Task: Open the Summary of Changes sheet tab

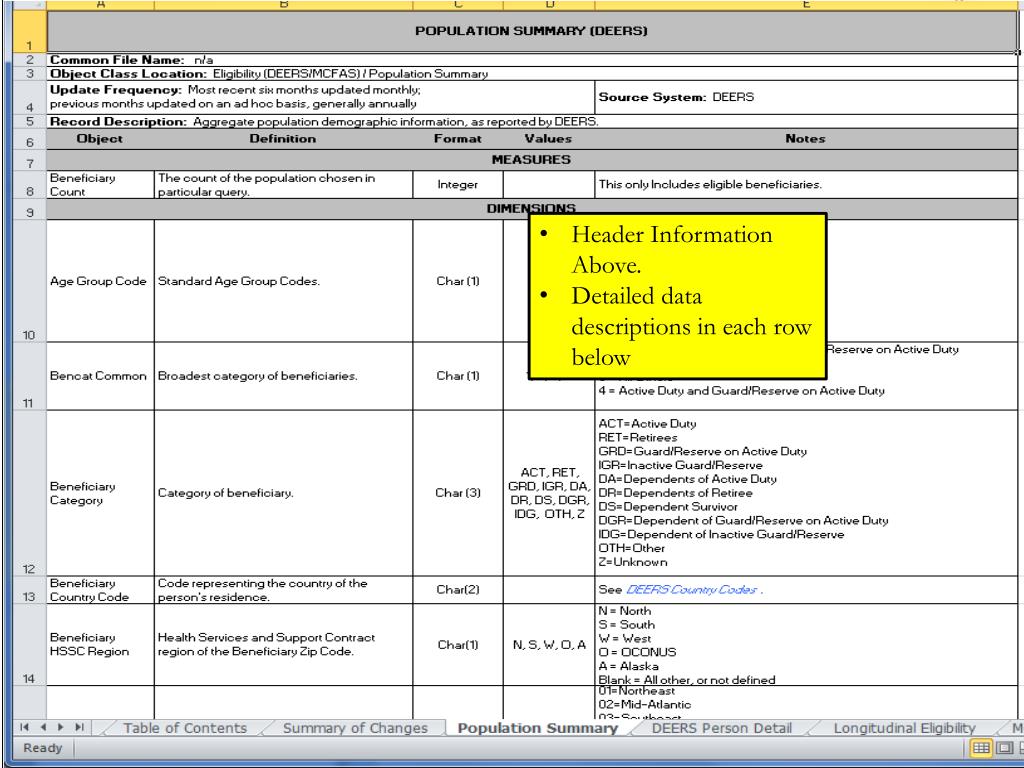Action: tap(355, 728)
